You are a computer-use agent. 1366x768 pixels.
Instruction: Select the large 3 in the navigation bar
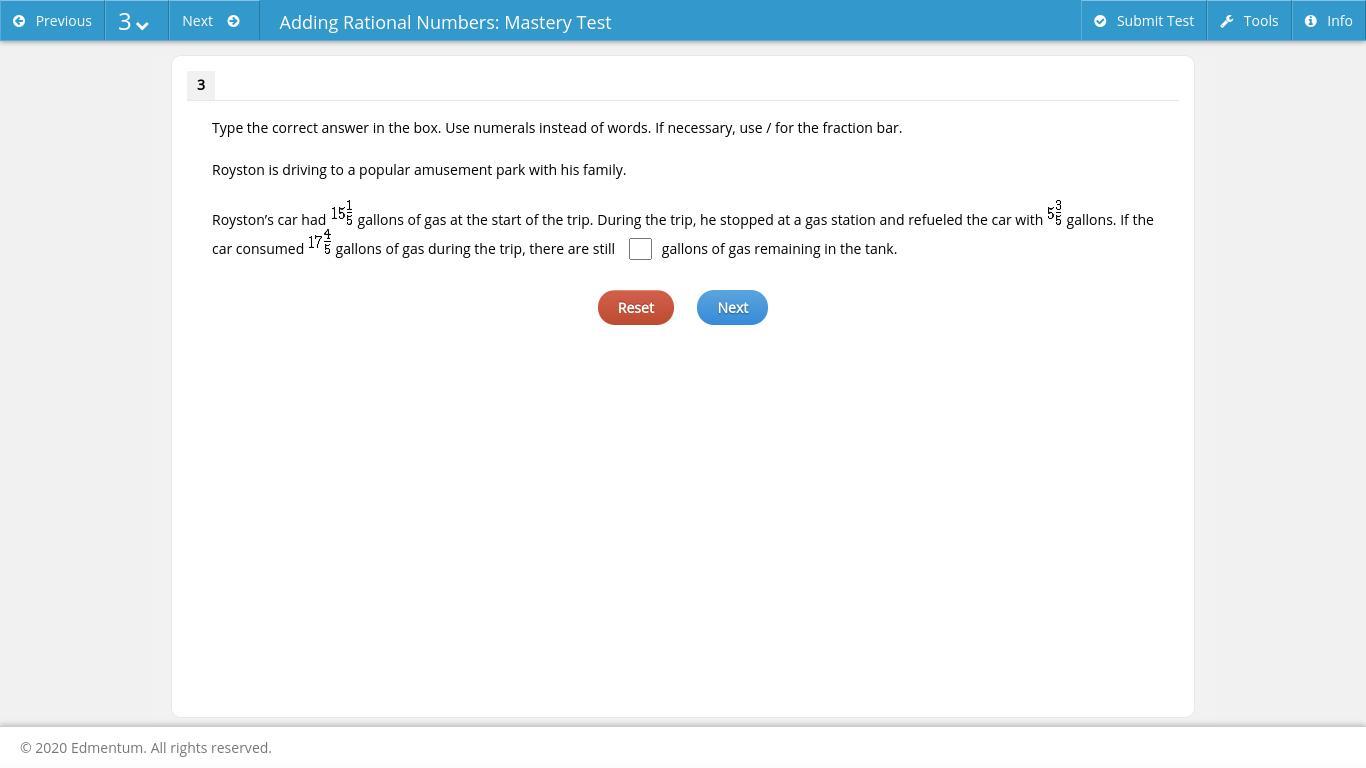125,21
